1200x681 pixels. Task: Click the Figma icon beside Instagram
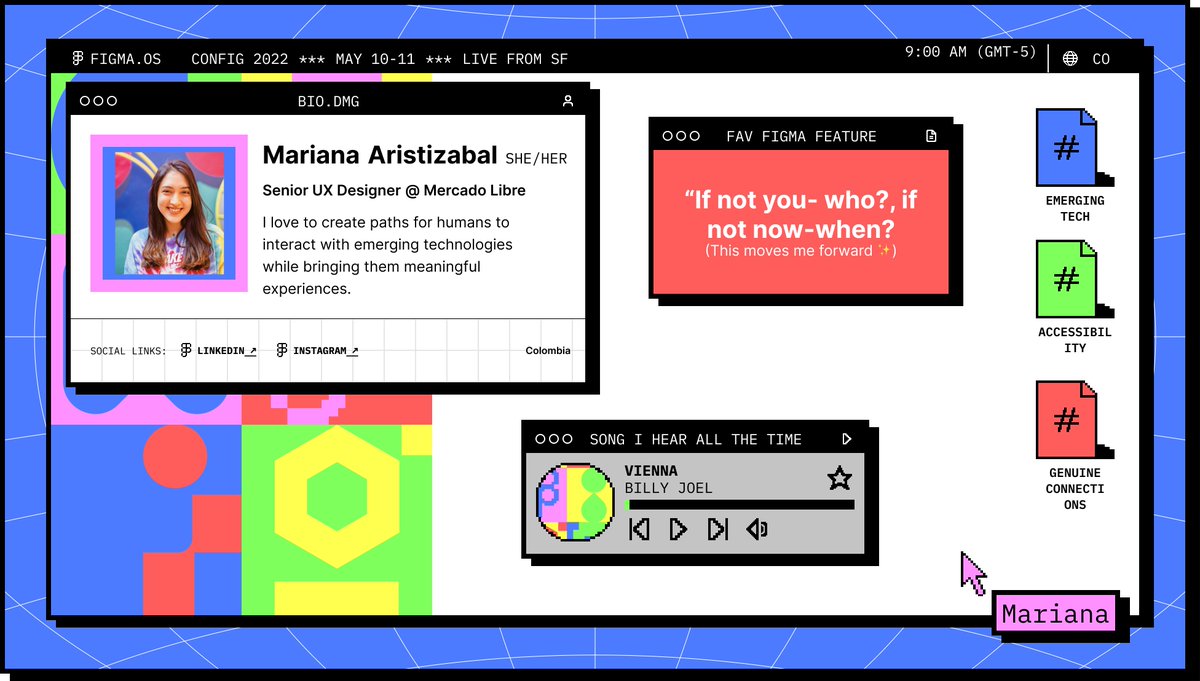coord(282,351)
